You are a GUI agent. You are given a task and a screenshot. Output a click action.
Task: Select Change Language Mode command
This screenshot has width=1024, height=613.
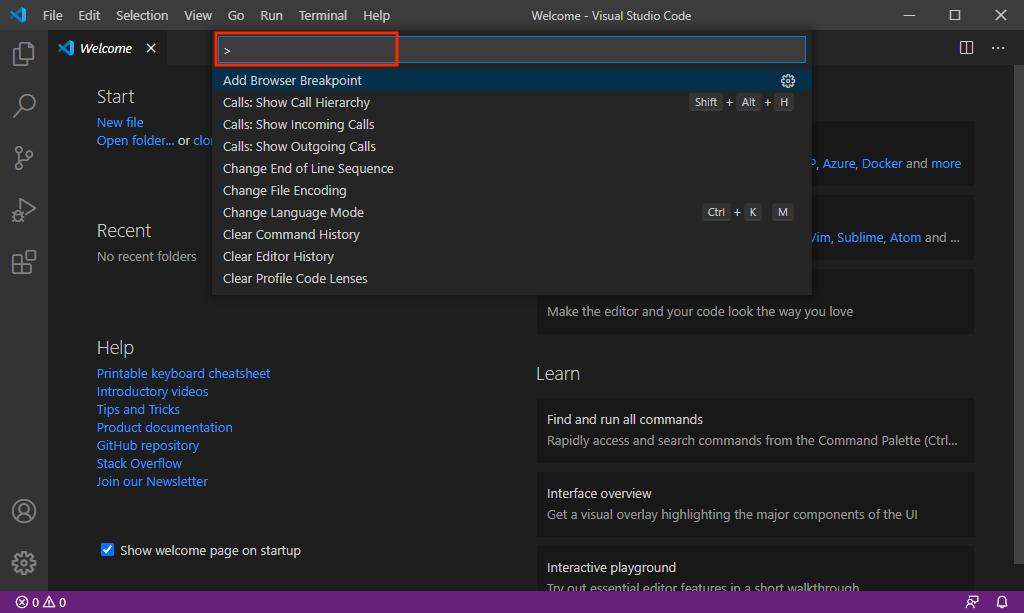pyautogui.click(x=293, y=213)
